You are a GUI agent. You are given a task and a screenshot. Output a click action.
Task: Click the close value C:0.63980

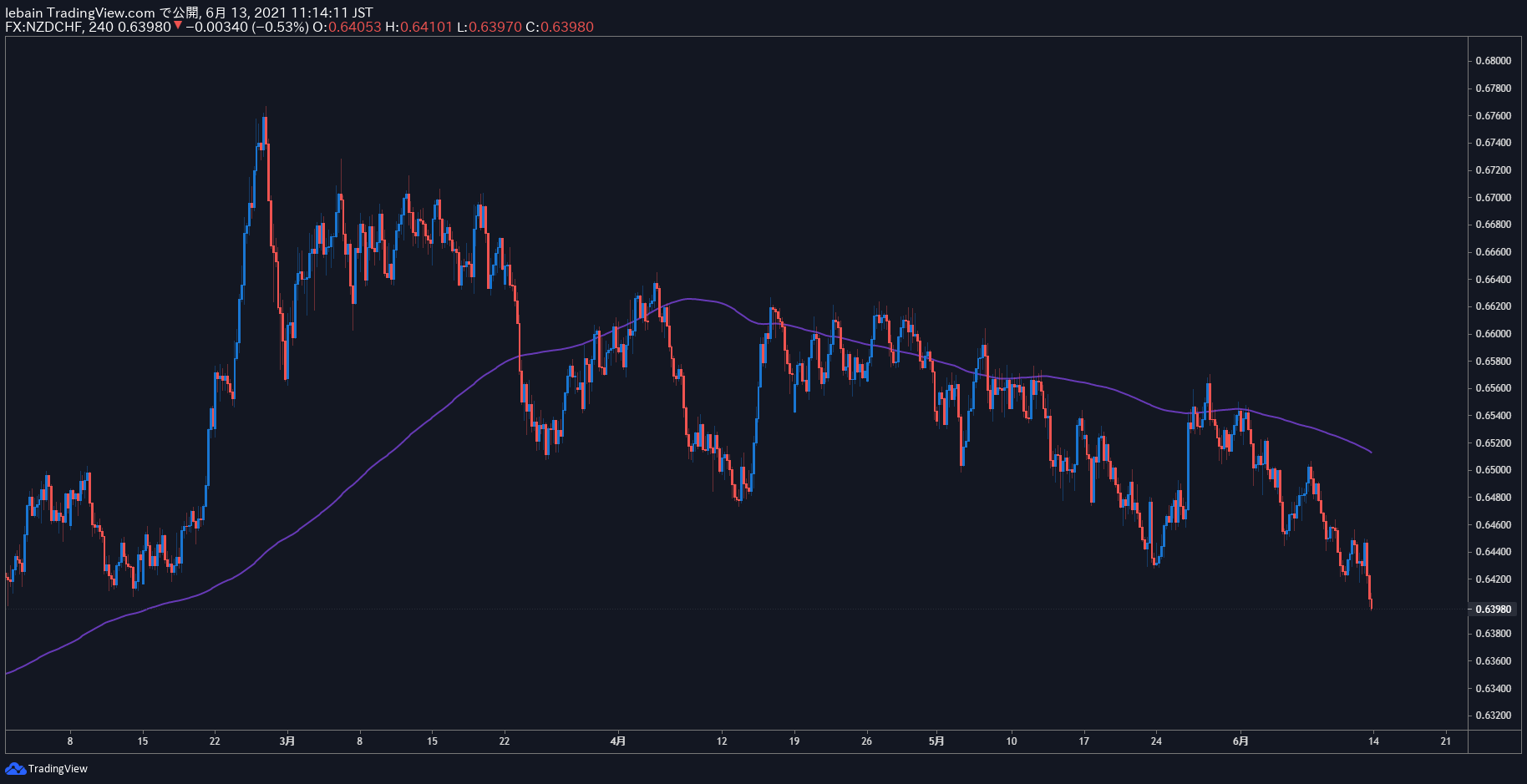pyautogui.click(x=560, y=27)
